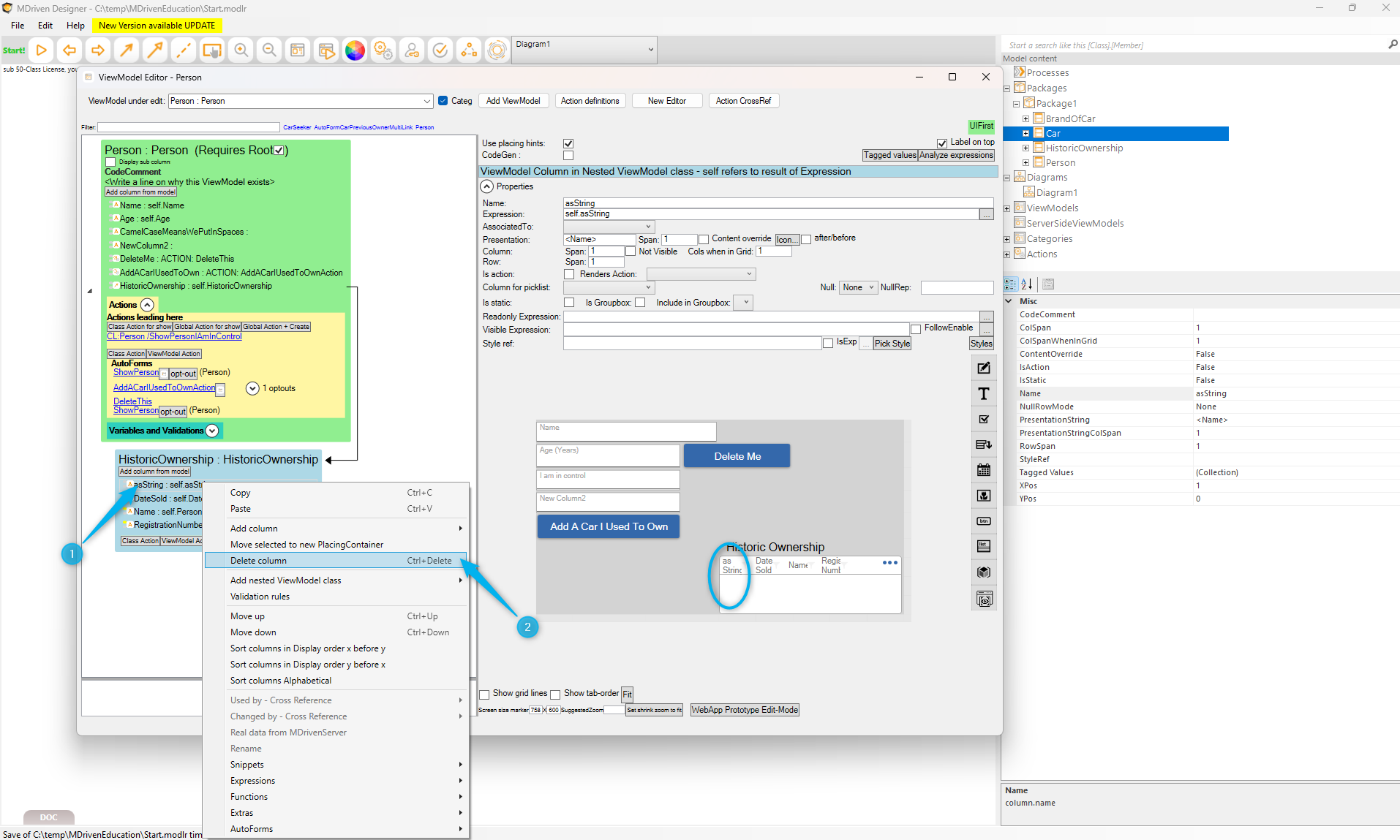
Task: Open the color wheel tool
Action: (x=355, y=50)
